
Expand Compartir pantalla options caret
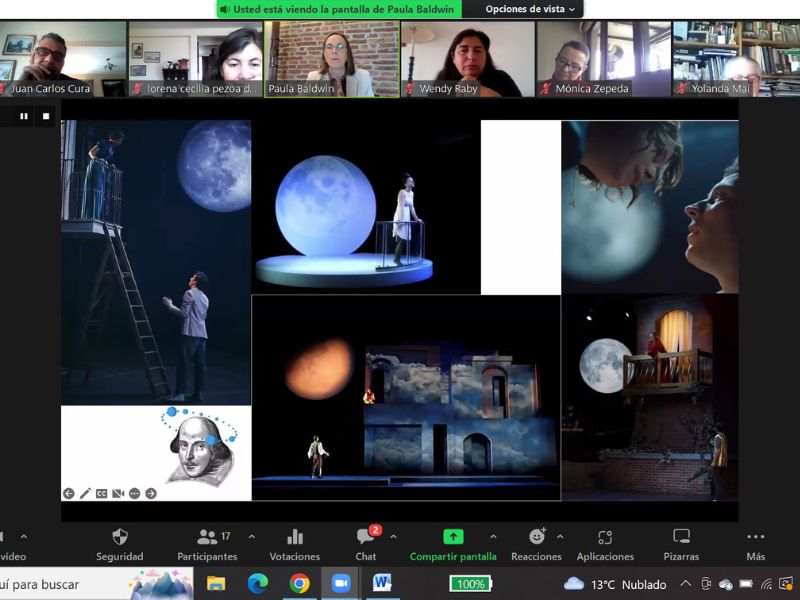(493, 537)
